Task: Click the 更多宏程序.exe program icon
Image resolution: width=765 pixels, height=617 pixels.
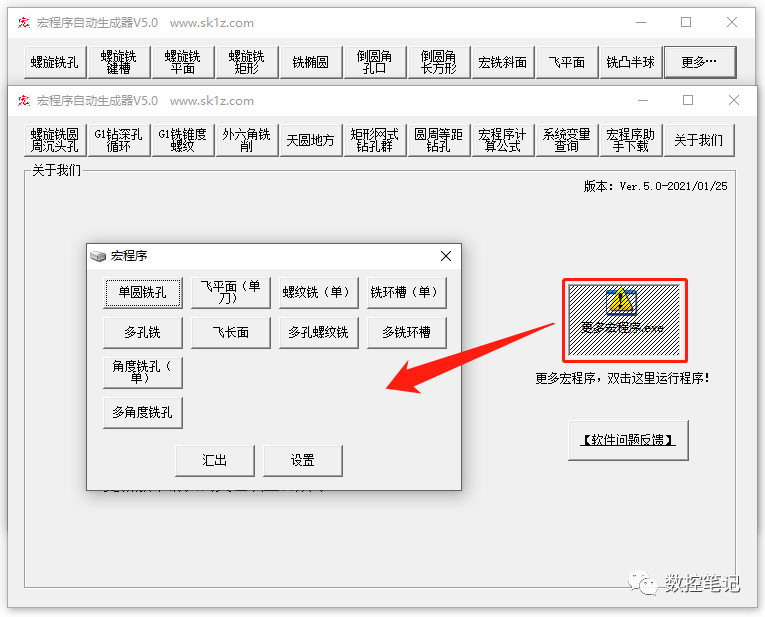Action: [624, 320]
